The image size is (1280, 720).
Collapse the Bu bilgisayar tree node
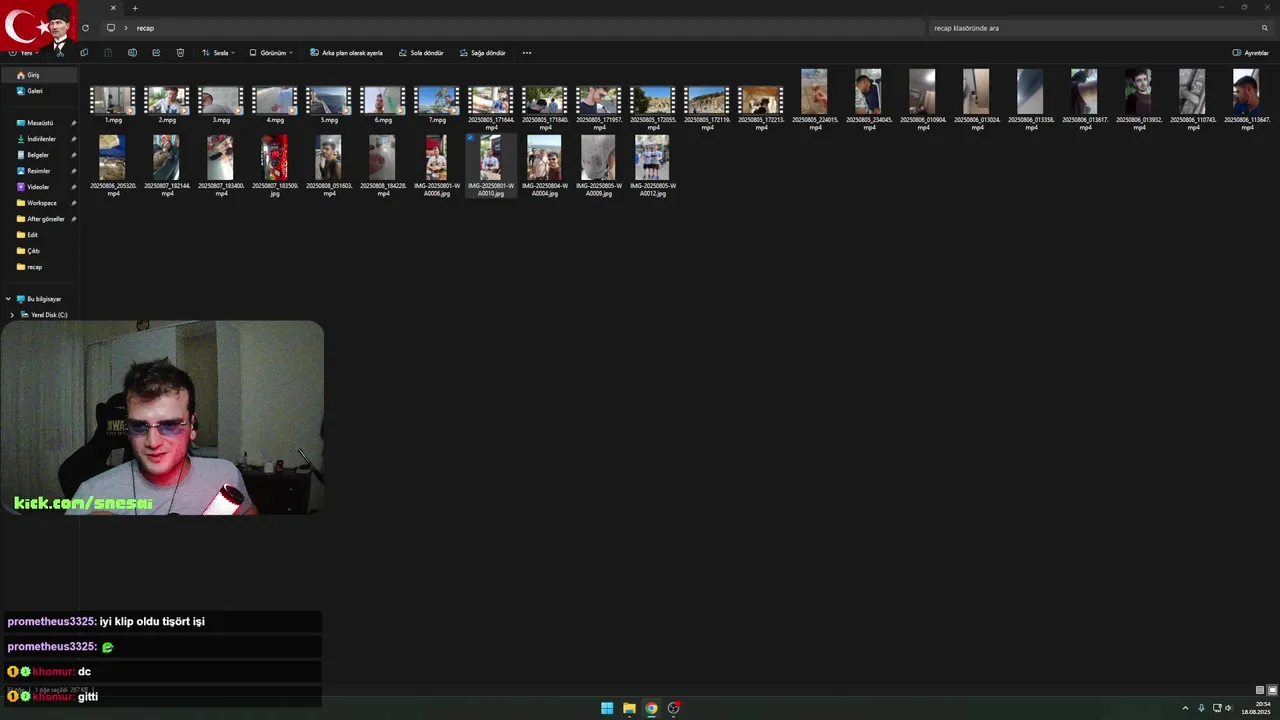[x=9, y=299]
